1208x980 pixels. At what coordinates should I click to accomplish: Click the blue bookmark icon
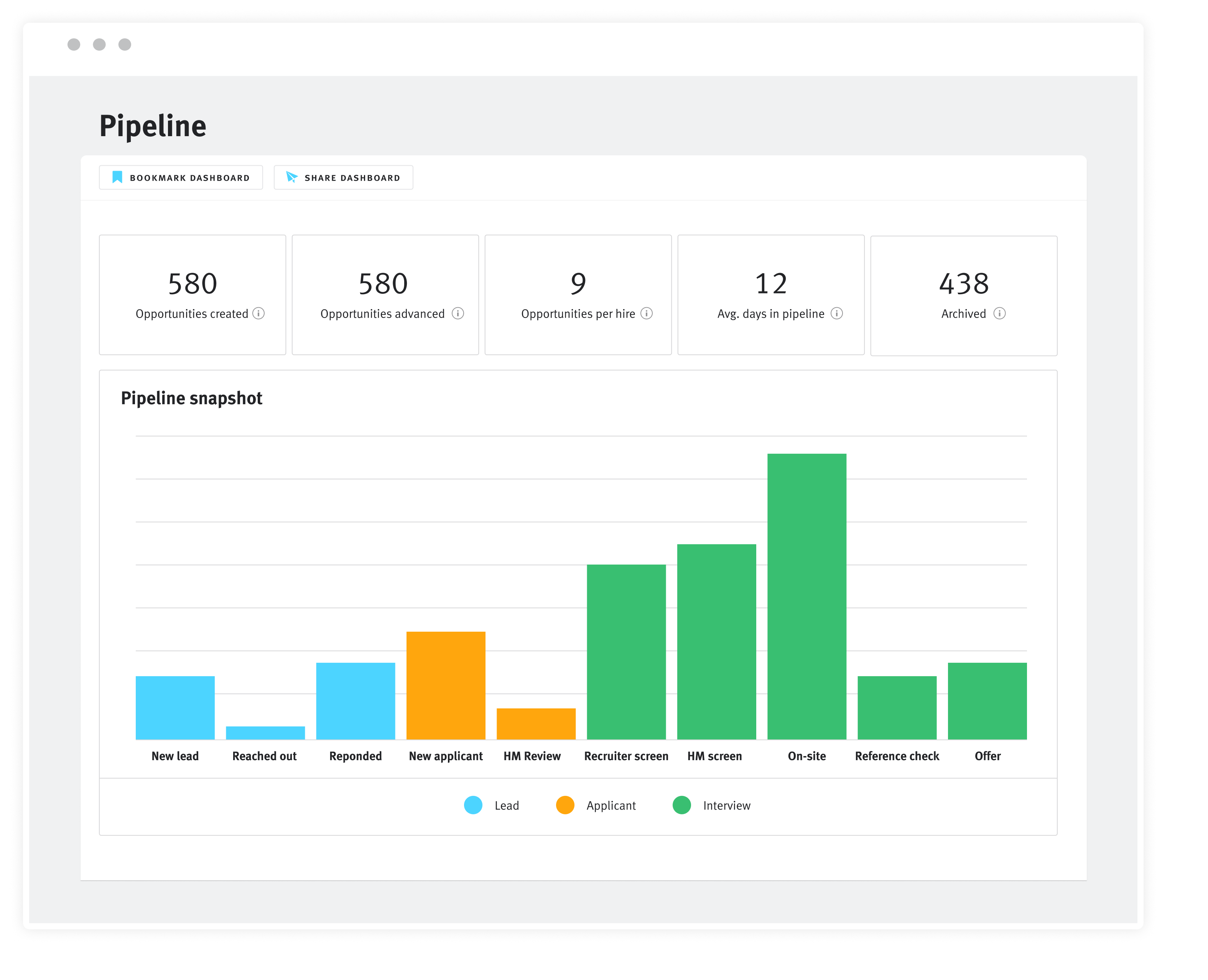click(117, 177)
